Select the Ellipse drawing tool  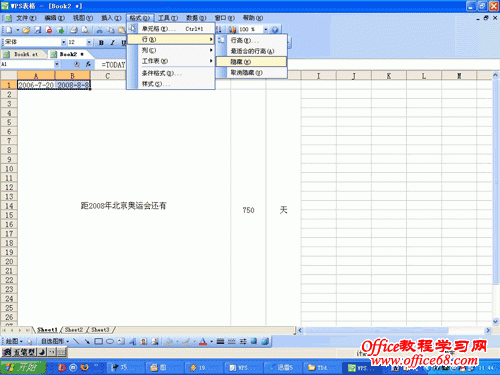pos(110,341)
